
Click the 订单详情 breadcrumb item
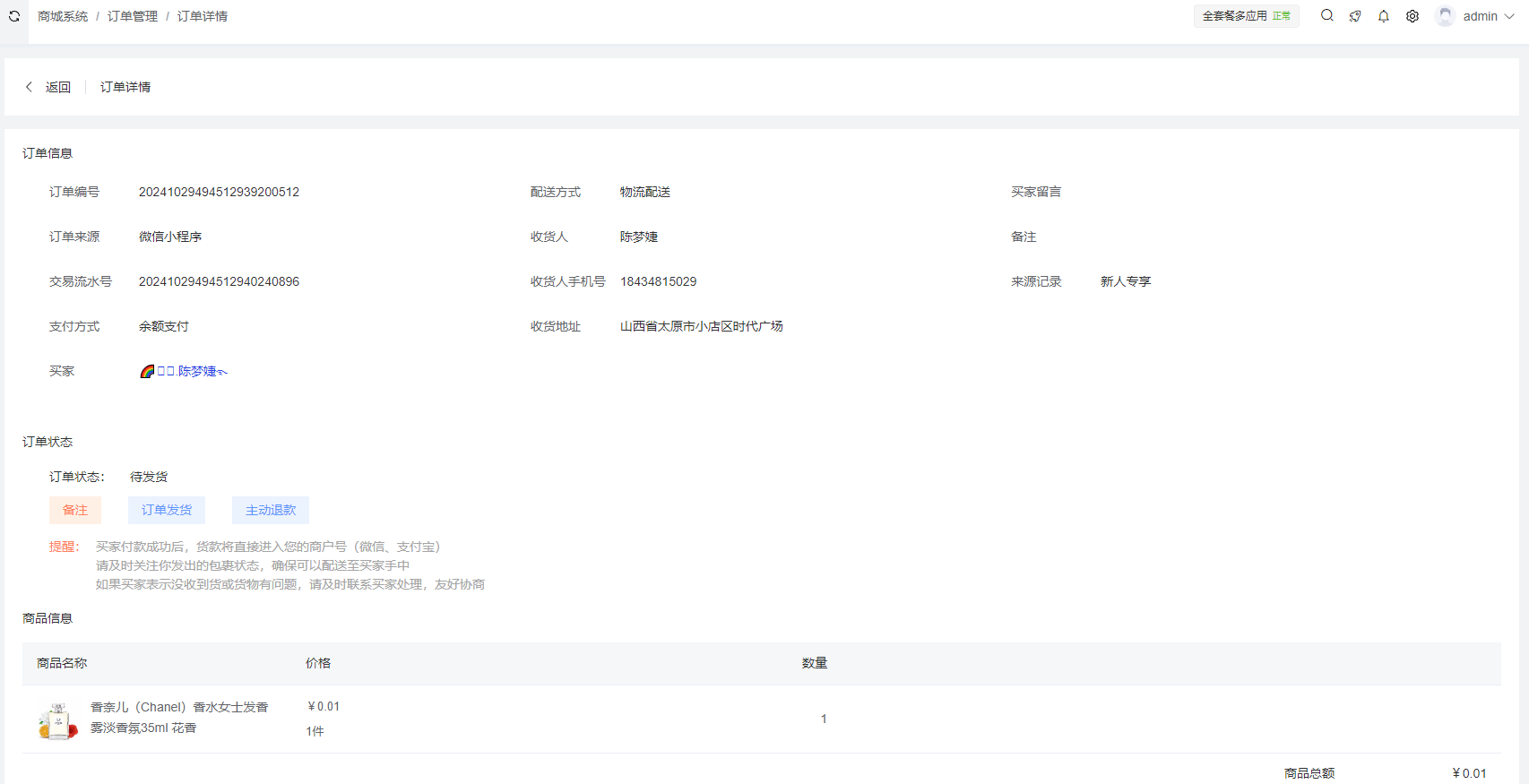click(x=203, y=16)
